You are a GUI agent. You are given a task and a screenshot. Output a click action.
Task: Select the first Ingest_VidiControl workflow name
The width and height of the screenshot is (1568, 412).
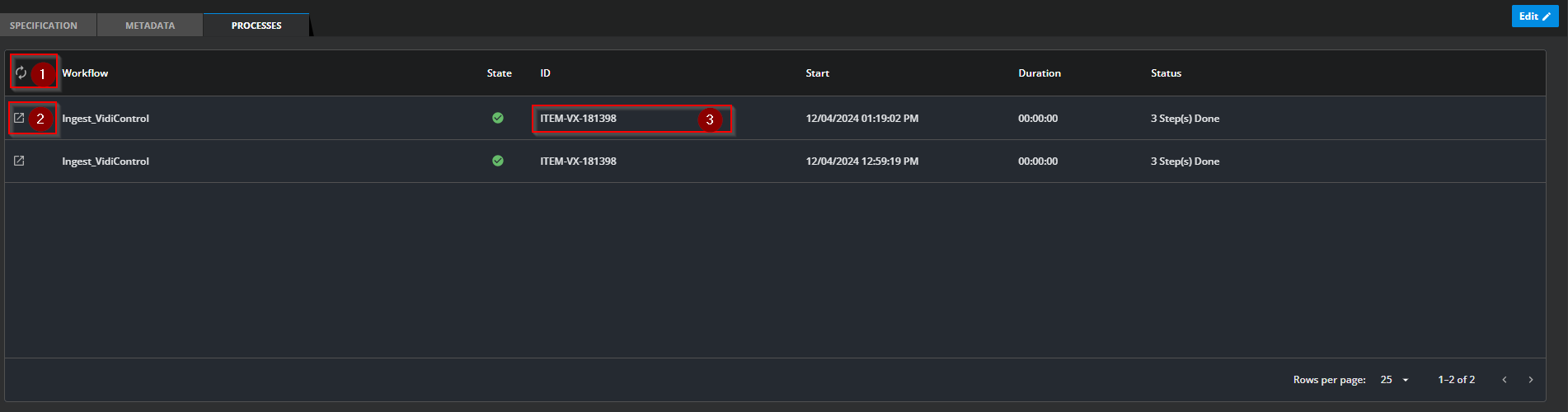[106, 119]
